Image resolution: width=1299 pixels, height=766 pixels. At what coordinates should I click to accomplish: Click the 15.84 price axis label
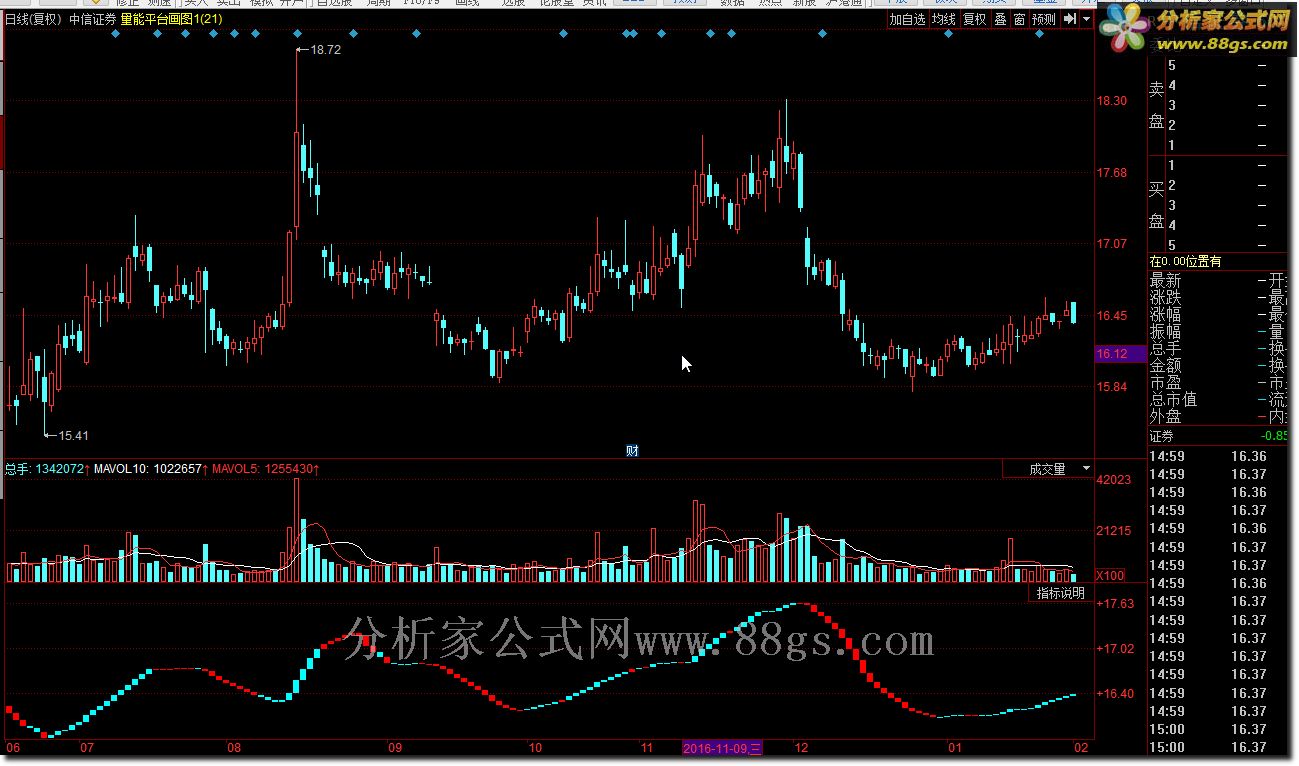[1112, 387]
